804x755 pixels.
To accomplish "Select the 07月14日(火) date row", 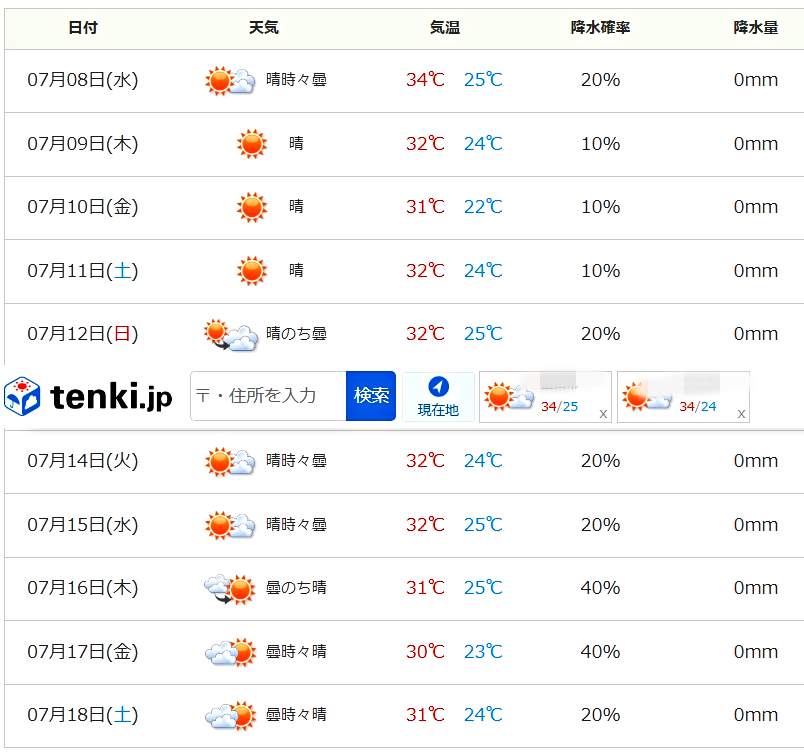I will click(404, 462).
